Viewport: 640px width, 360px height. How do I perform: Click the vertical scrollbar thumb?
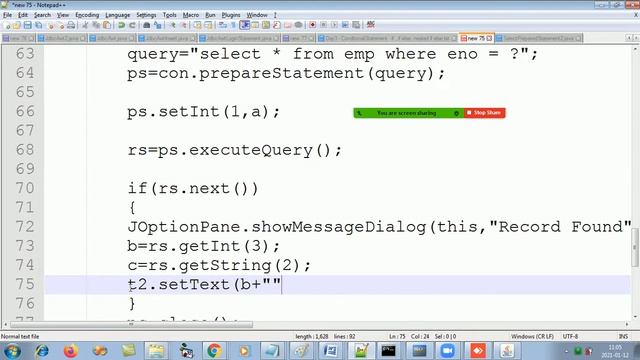click(x=635, y=247)
